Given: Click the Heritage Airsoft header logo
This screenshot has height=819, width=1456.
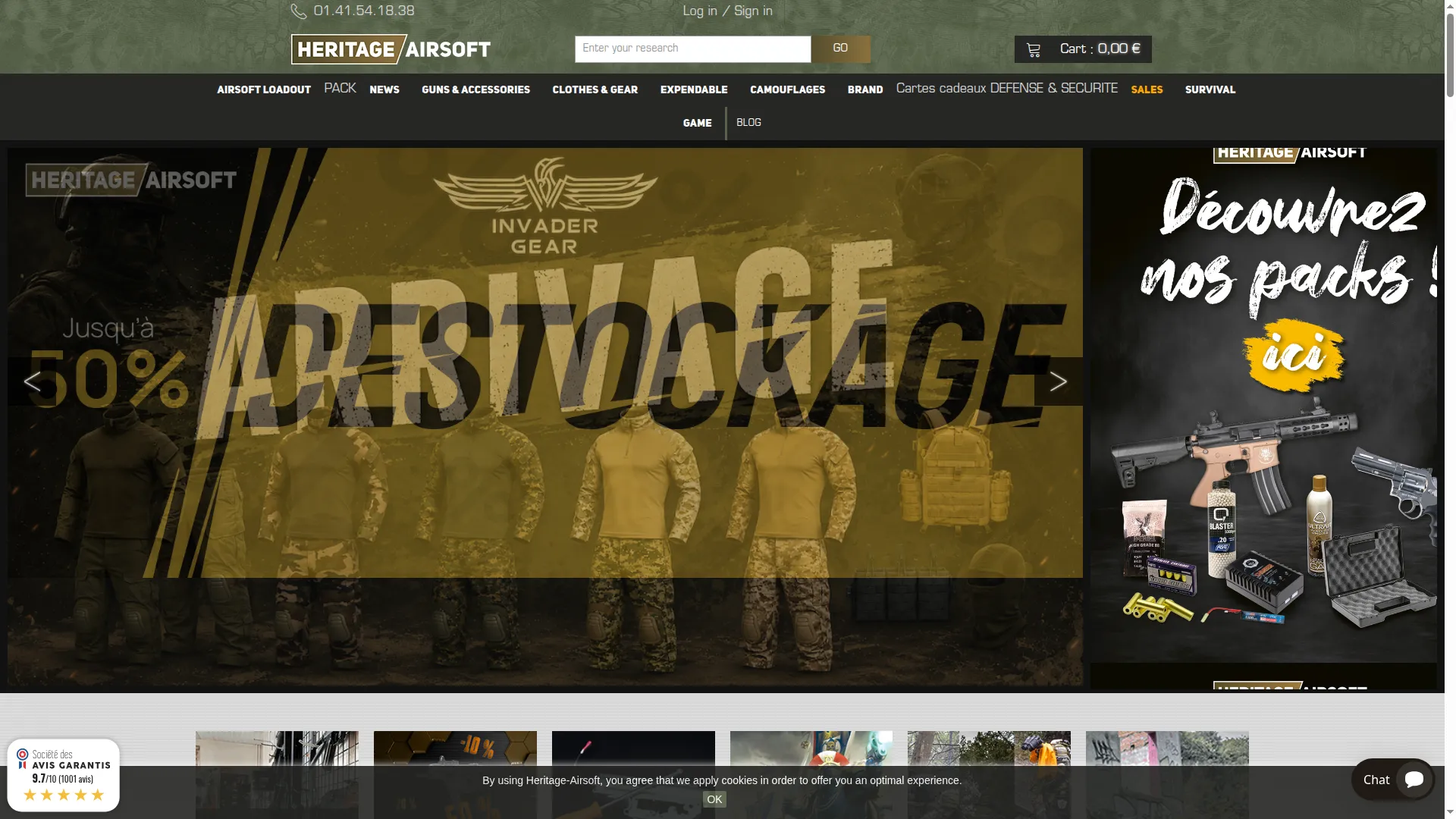Looking at the screenshot, I should [391, 49].
